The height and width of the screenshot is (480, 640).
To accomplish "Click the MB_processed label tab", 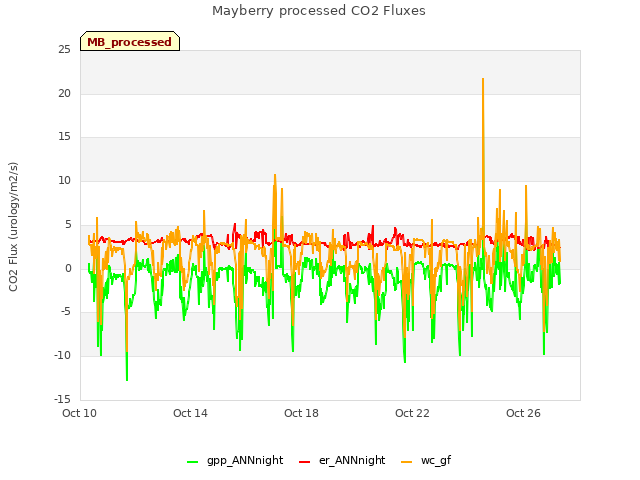I will pos(130,41).
